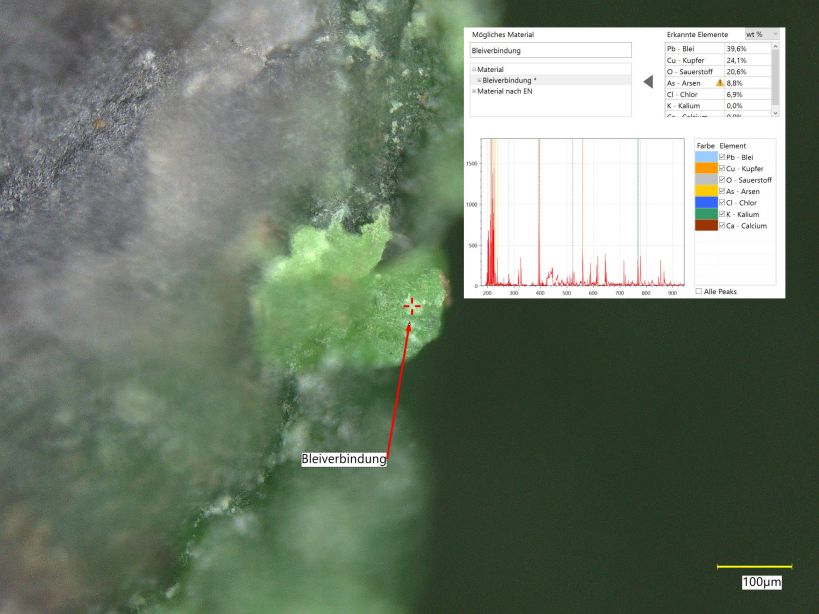Uncheck the Ca - Calcium checkbox
Screen dimensions: 819x614
click(x=722, y=226)
